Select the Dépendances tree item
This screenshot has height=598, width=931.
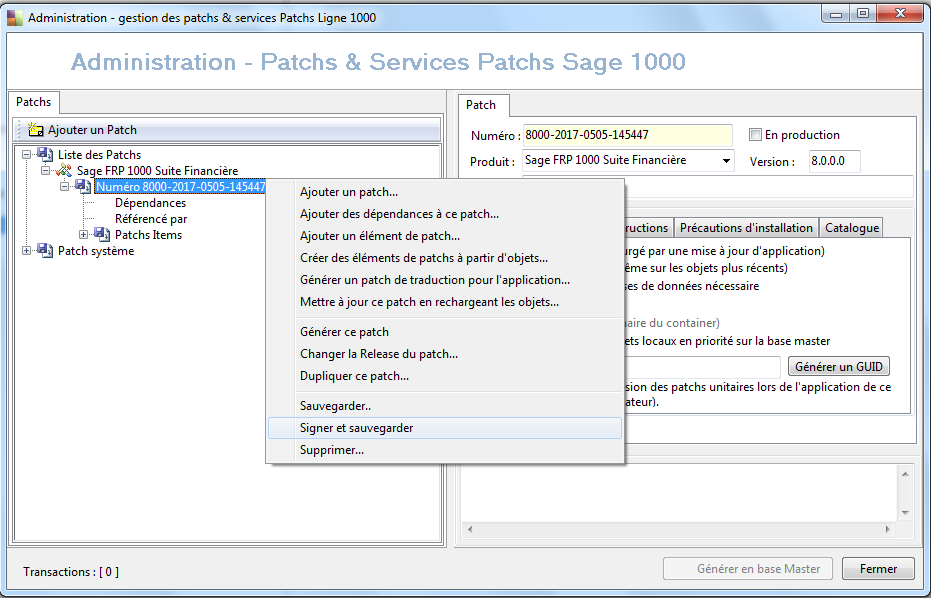[x=150, y=203]
